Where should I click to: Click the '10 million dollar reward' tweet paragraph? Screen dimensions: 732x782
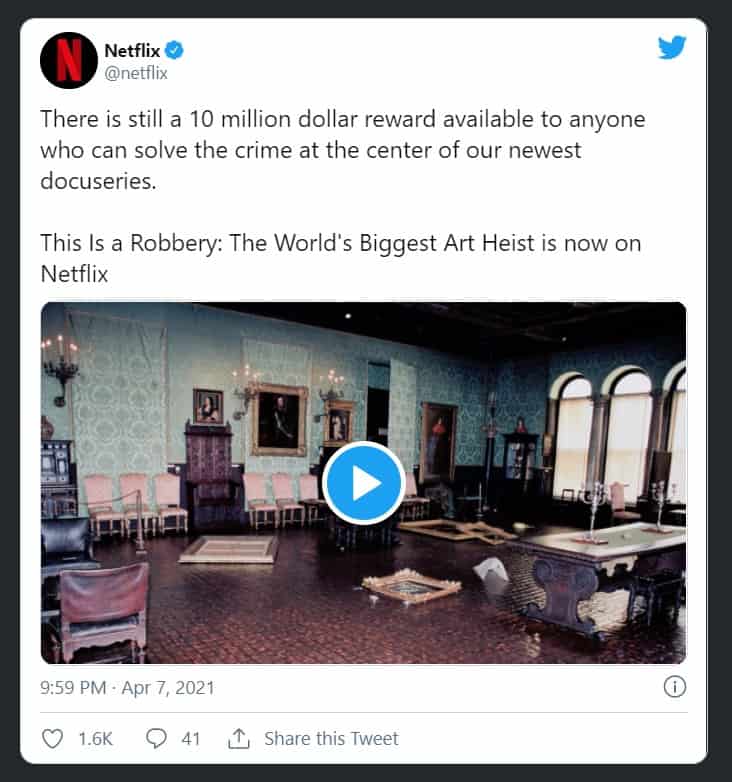[343, 150]
